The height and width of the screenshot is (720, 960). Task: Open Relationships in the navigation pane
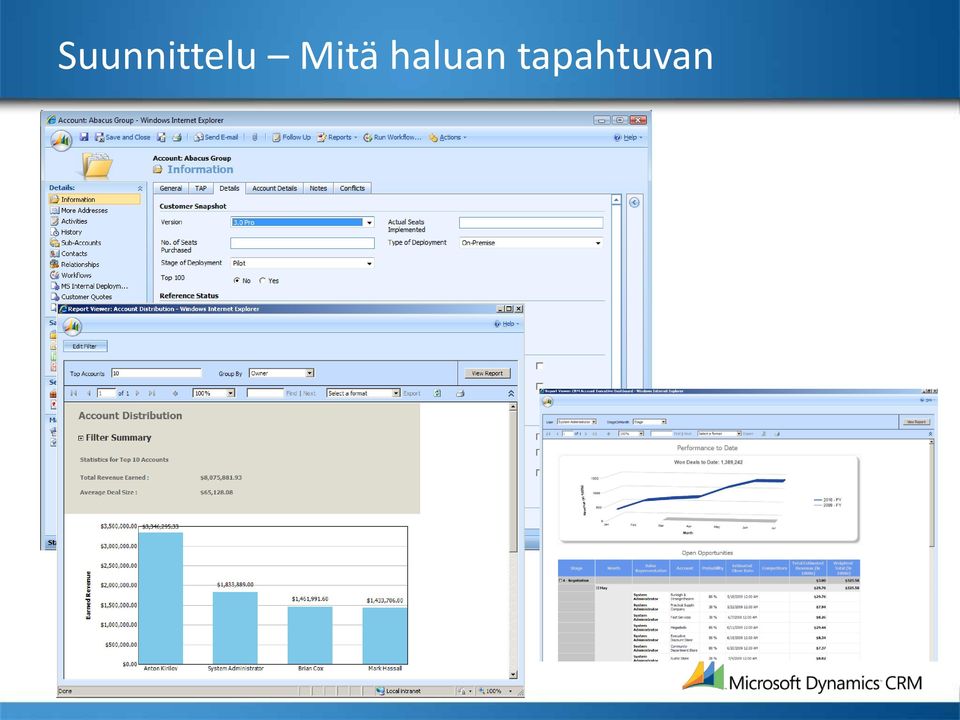pyautogui.click(x=75, y=264)
